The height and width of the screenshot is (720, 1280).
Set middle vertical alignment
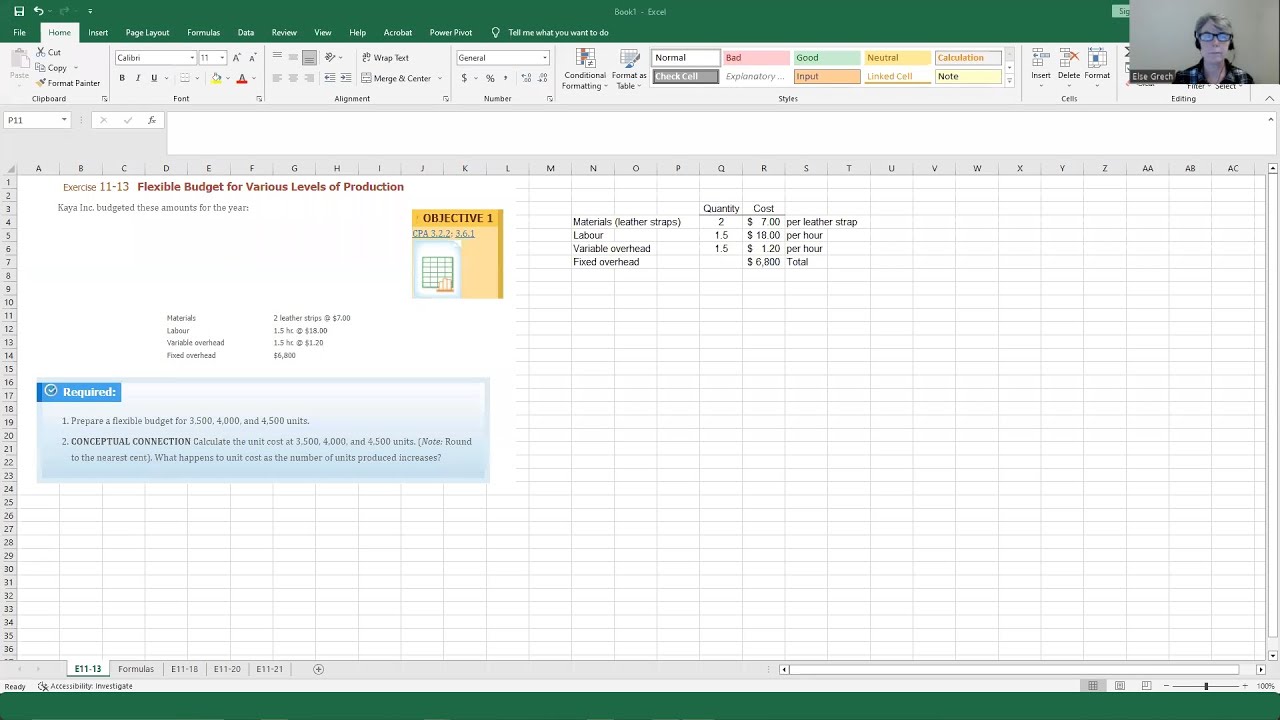pyautogui.click(x=293, y=58)
